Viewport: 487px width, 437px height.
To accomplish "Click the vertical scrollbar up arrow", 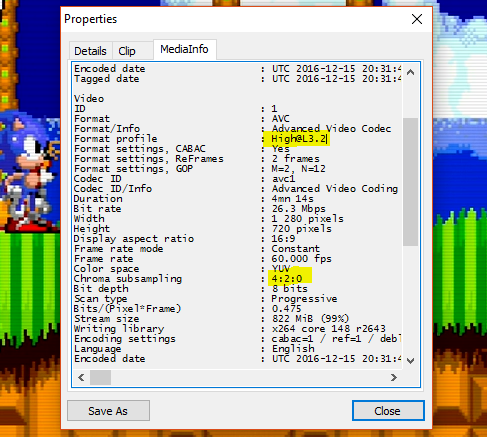I will [x=411, y=72].
